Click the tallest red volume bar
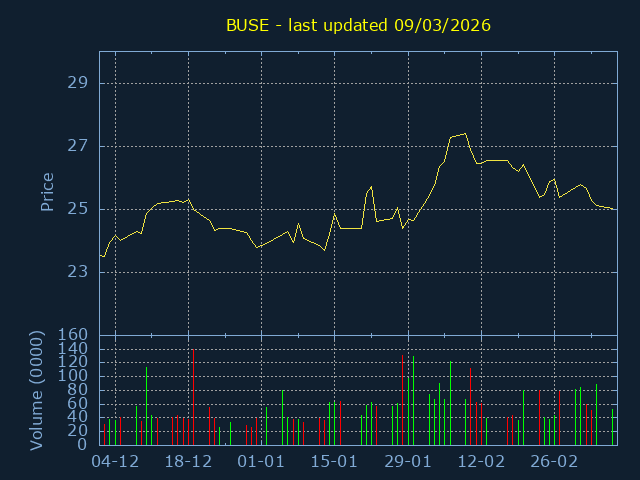Image resolution: width=640 pixels, height=480 pixels. tap(403, 400)
